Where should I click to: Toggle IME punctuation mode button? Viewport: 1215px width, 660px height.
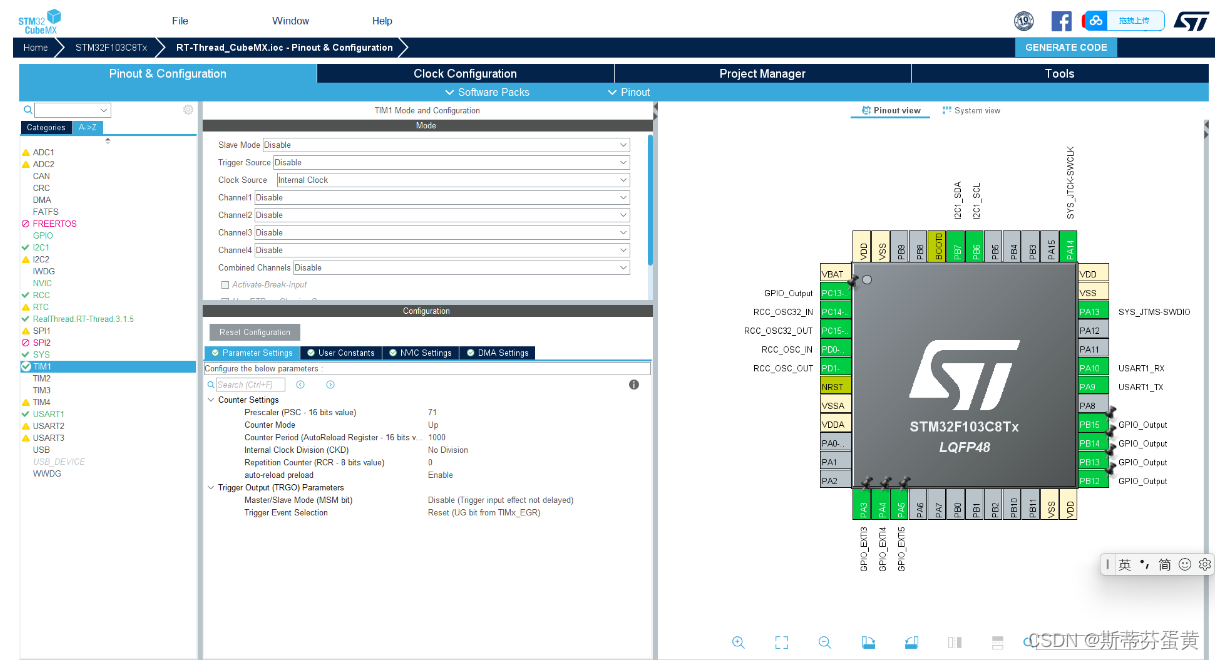tap(1145, 564)
